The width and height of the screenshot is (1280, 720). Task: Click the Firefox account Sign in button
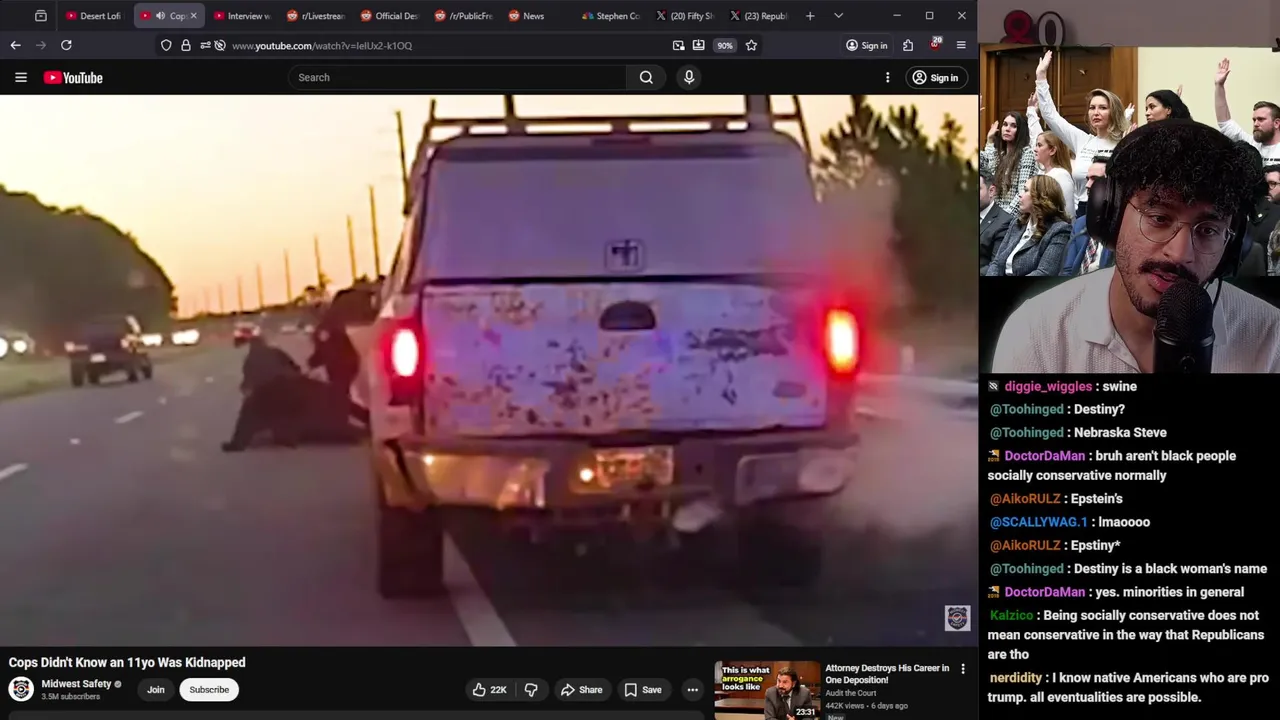tap(866, 45)
